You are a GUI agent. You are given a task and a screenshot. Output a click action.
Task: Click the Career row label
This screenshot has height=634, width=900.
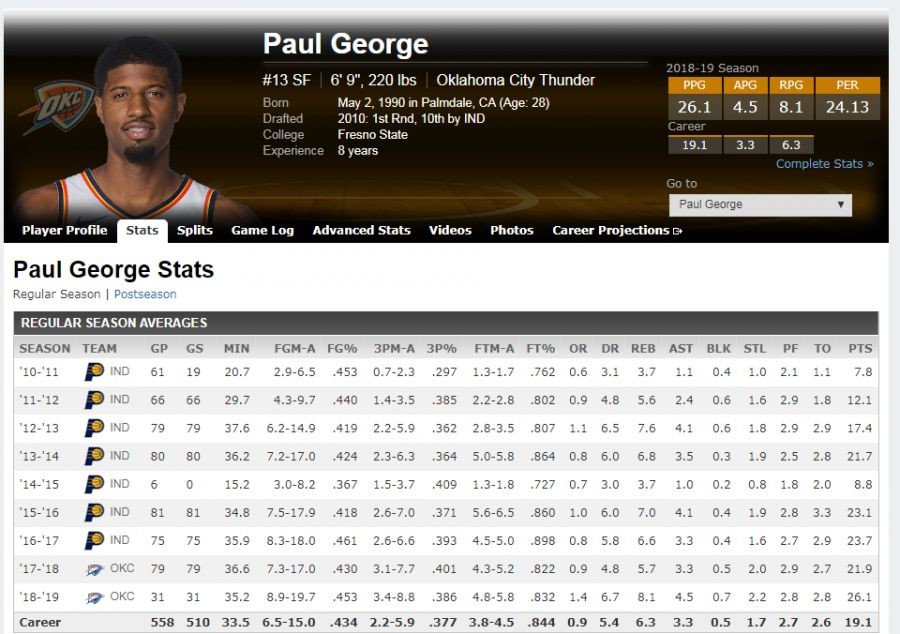(40, 623)
